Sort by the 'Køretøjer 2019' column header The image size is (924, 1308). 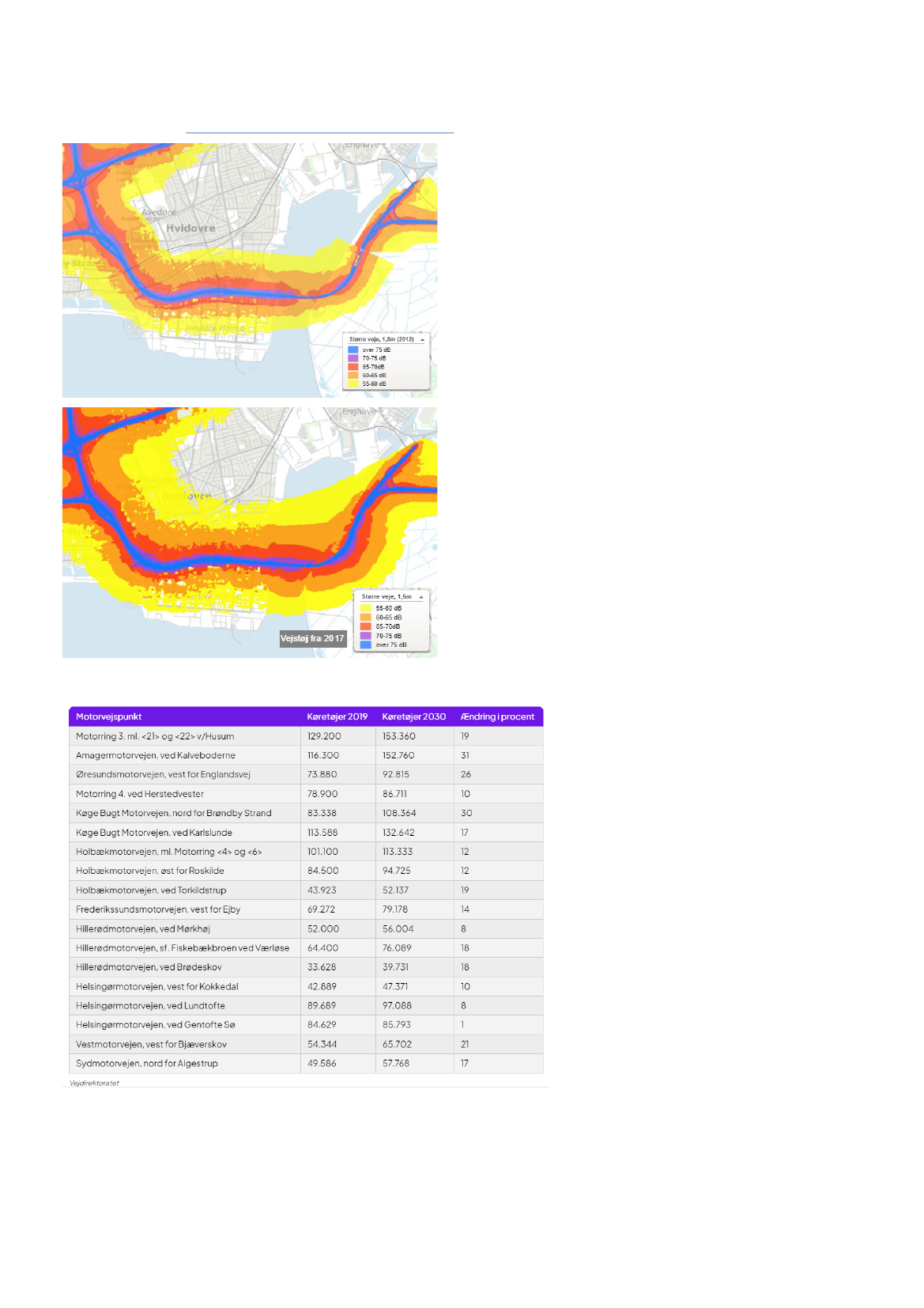[x=338, y=716]
